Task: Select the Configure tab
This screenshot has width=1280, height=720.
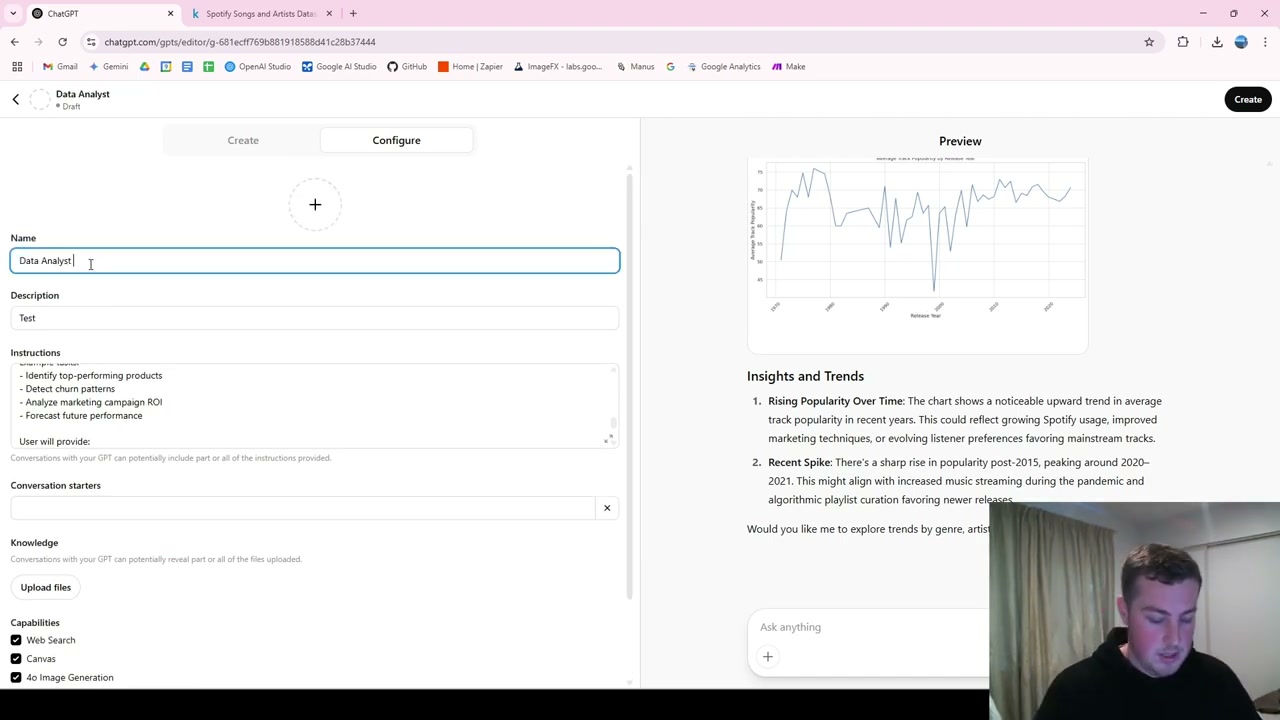Action: 396,140
